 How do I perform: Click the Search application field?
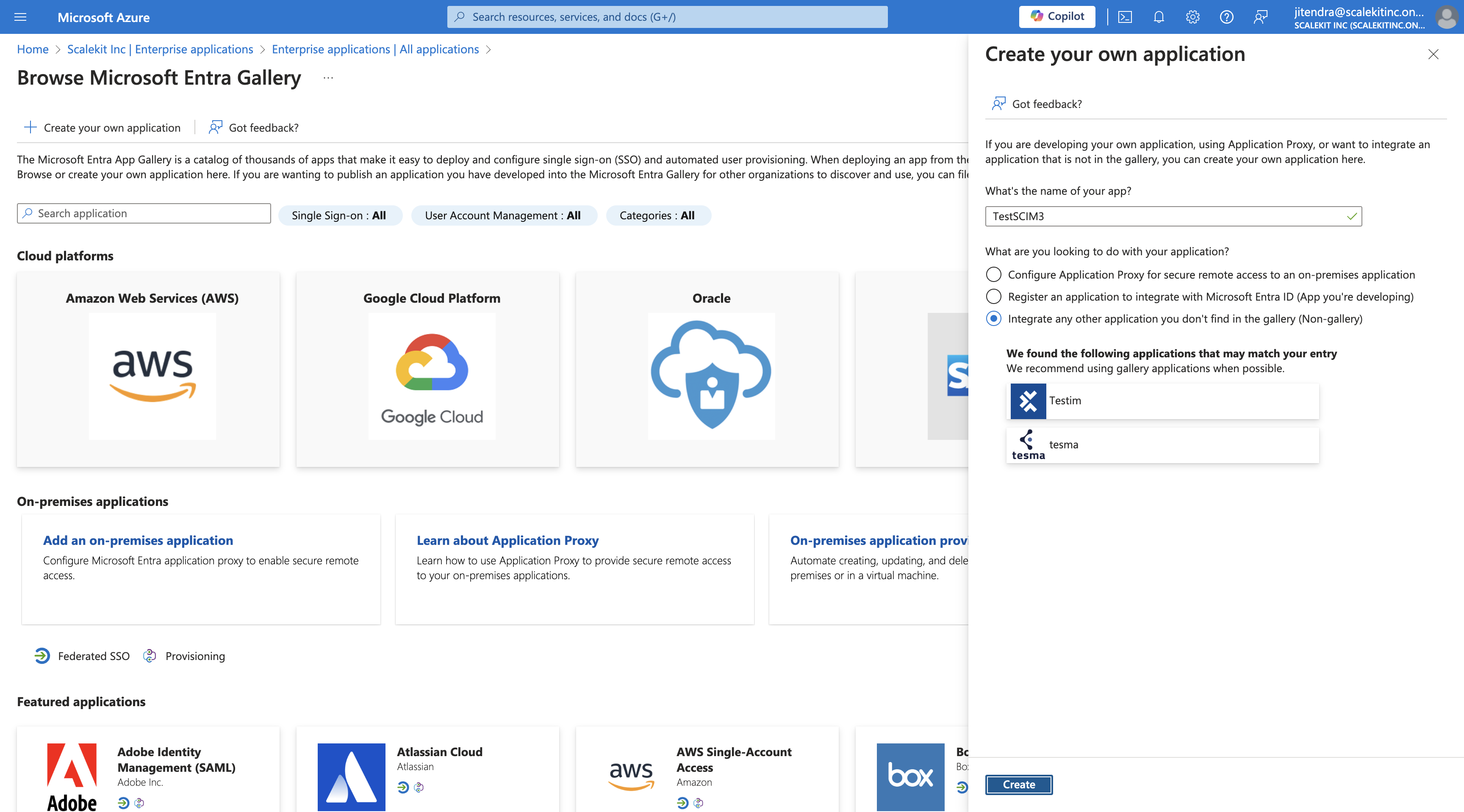(x=144, y=213)
